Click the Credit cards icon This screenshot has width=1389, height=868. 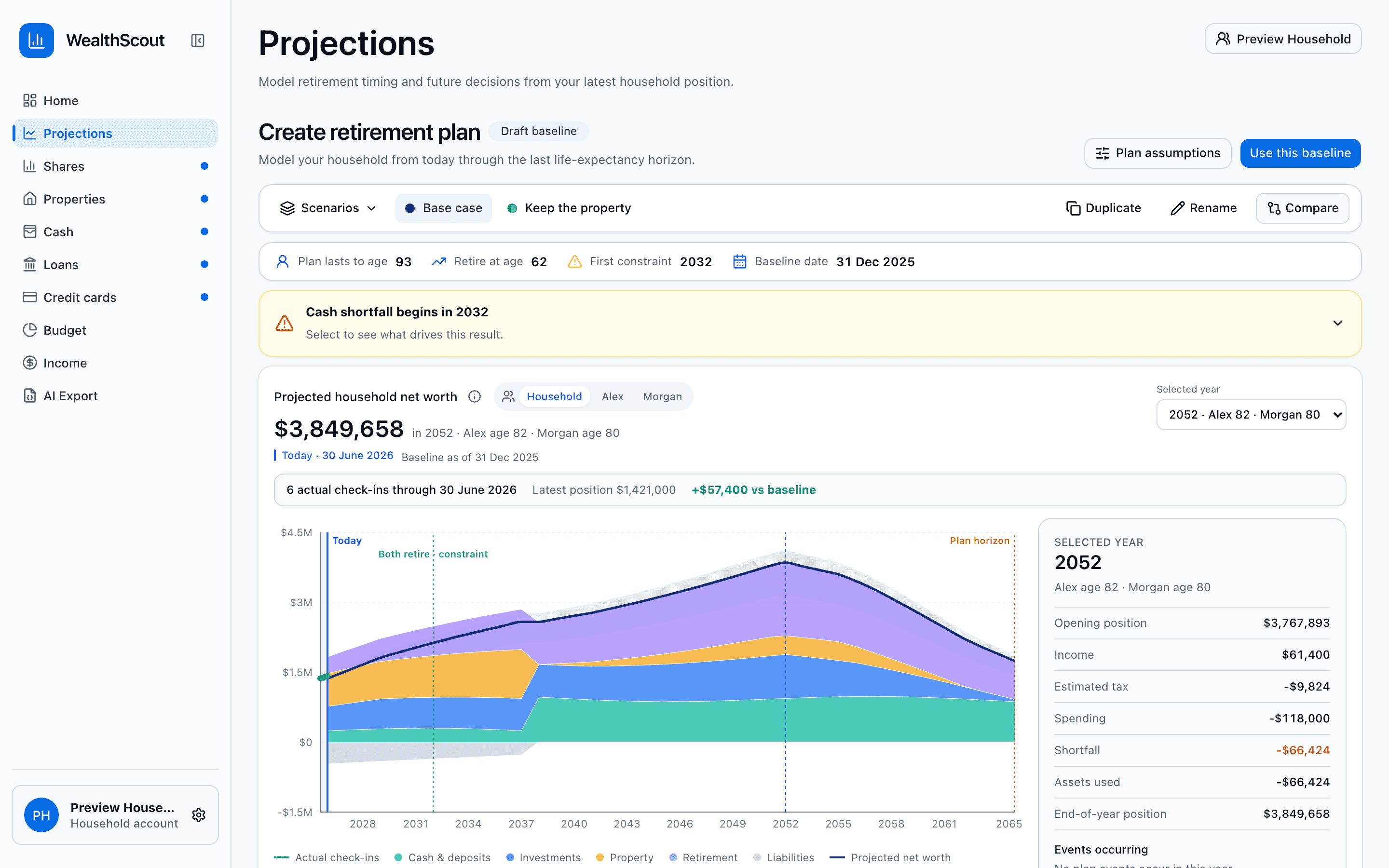(30, 297)
